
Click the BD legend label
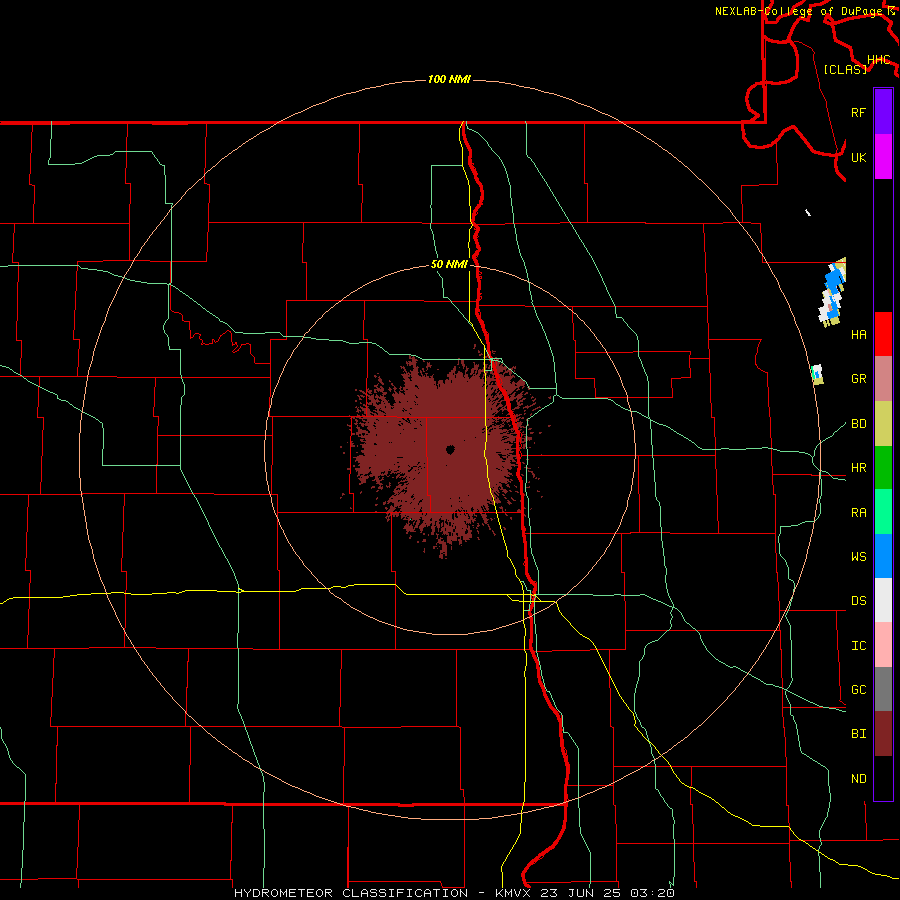(858, 424)
